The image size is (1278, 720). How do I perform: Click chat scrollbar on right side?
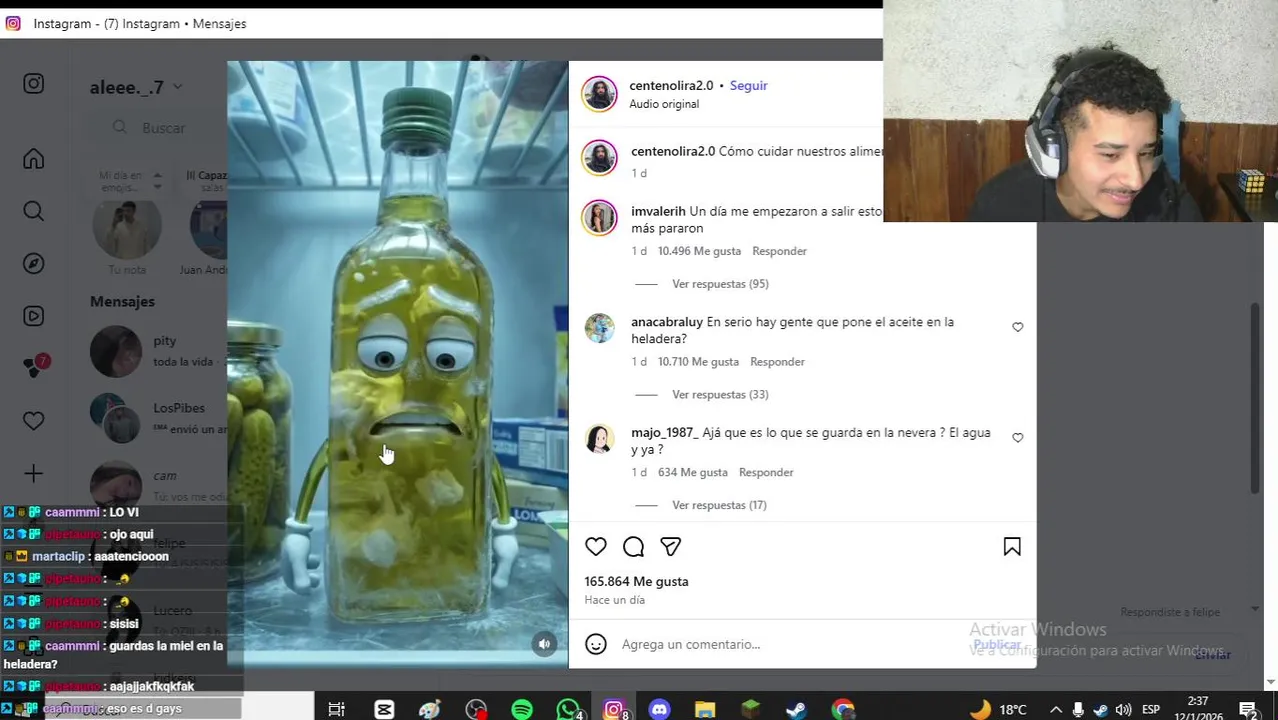(x=1255, y=397)
